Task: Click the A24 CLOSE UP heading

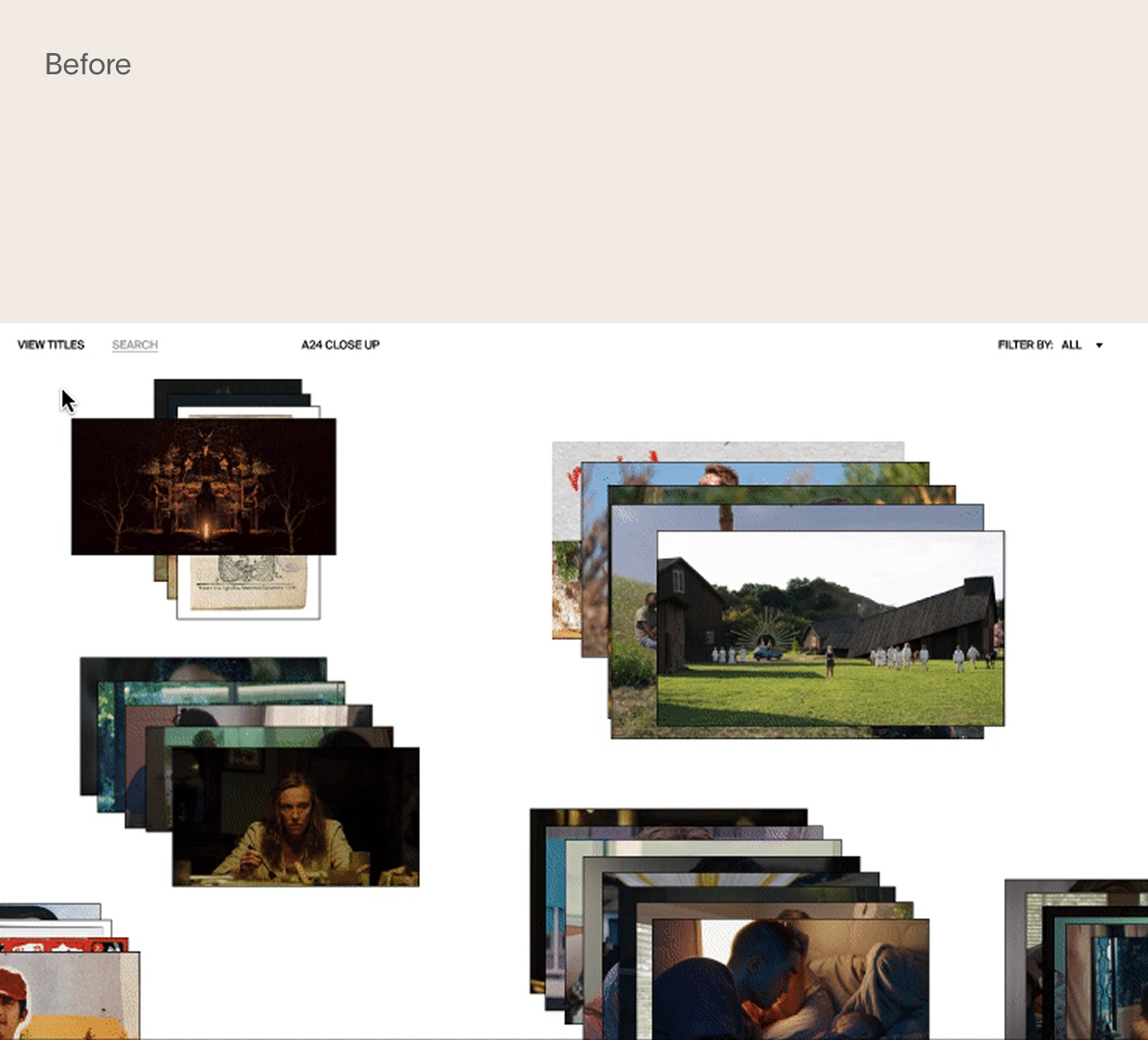Action: pos(340,344)
